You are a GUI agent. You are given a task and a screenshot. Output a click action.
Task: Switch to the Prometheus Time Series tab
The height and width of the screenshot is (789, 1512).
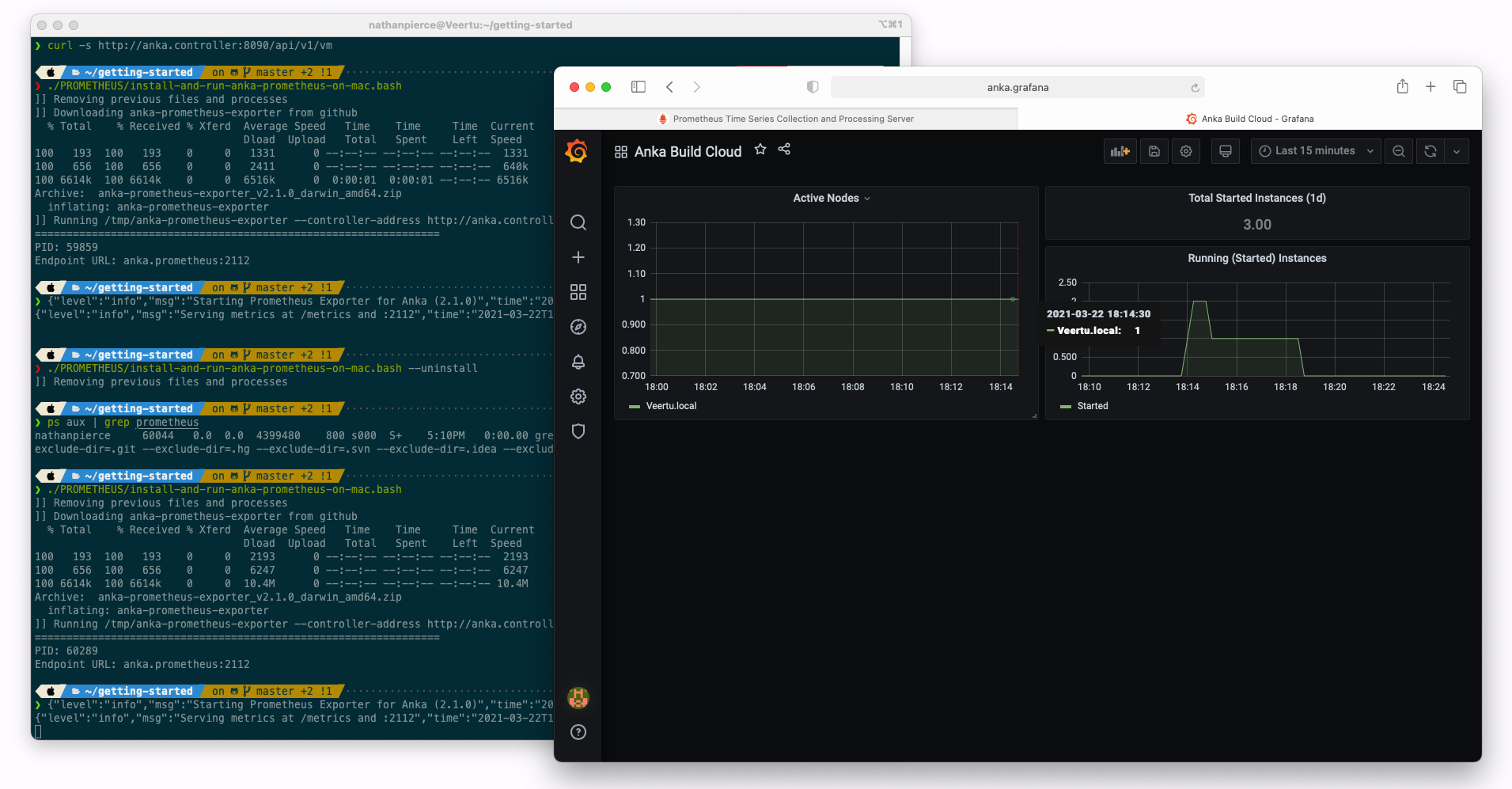(x=786, y=119)
